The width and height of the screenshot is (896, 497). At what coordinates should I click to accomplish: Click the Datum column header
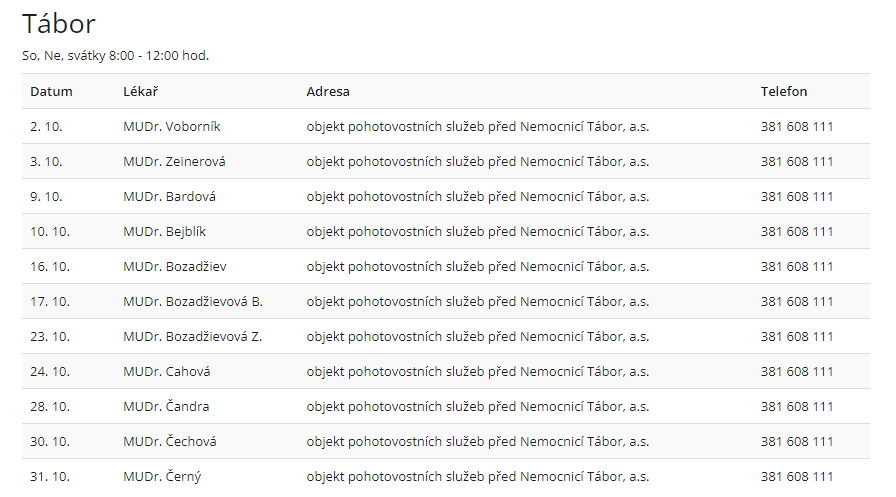pos(51,91)
